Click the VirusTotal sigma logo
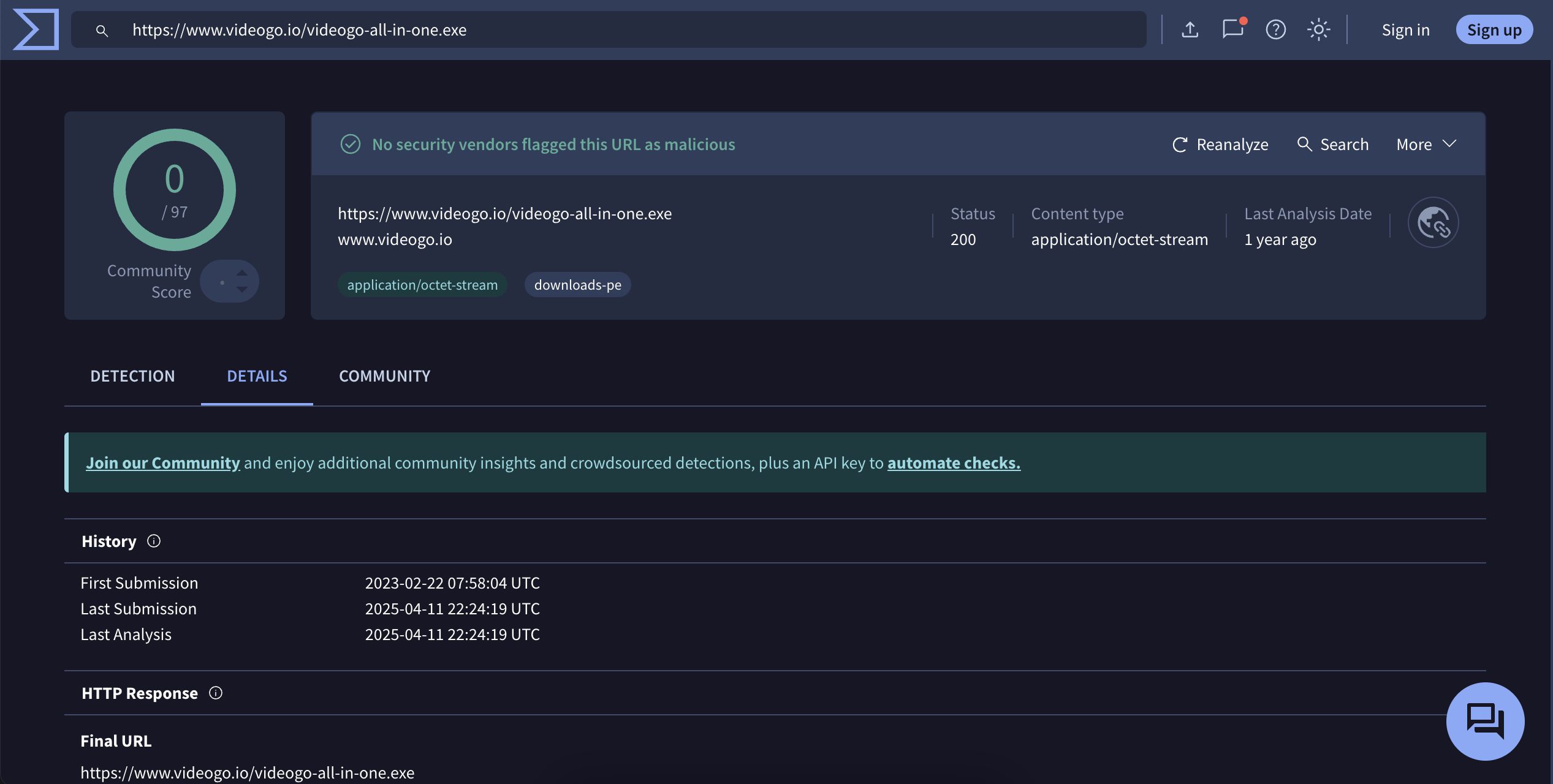Viewport: 1553px width, 784px height. click(x=36, y=29)
